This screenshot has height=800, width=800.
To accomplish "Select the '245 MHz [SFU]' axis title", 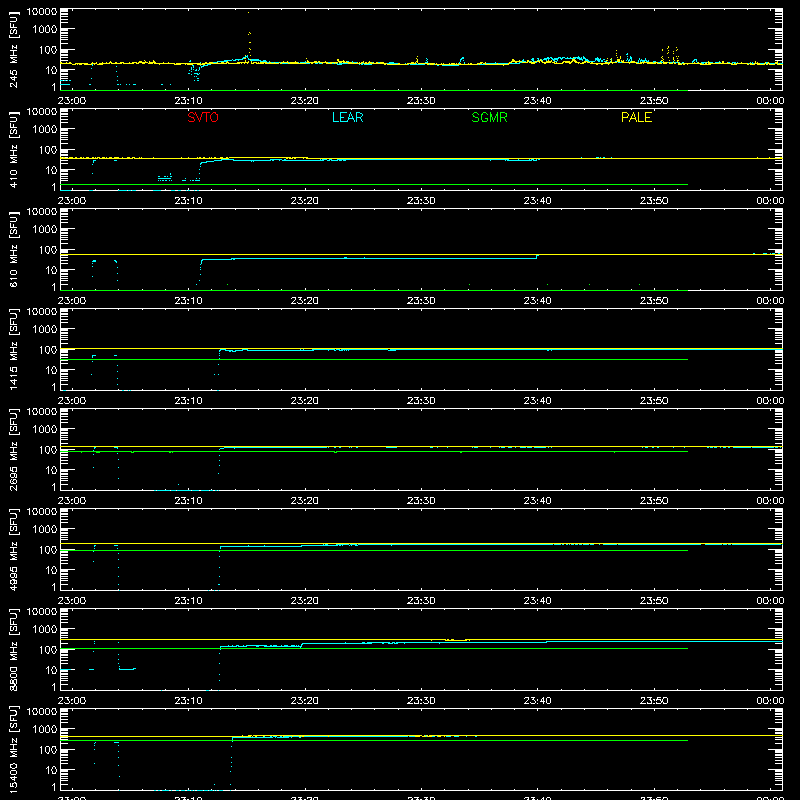I will point(13,49).
